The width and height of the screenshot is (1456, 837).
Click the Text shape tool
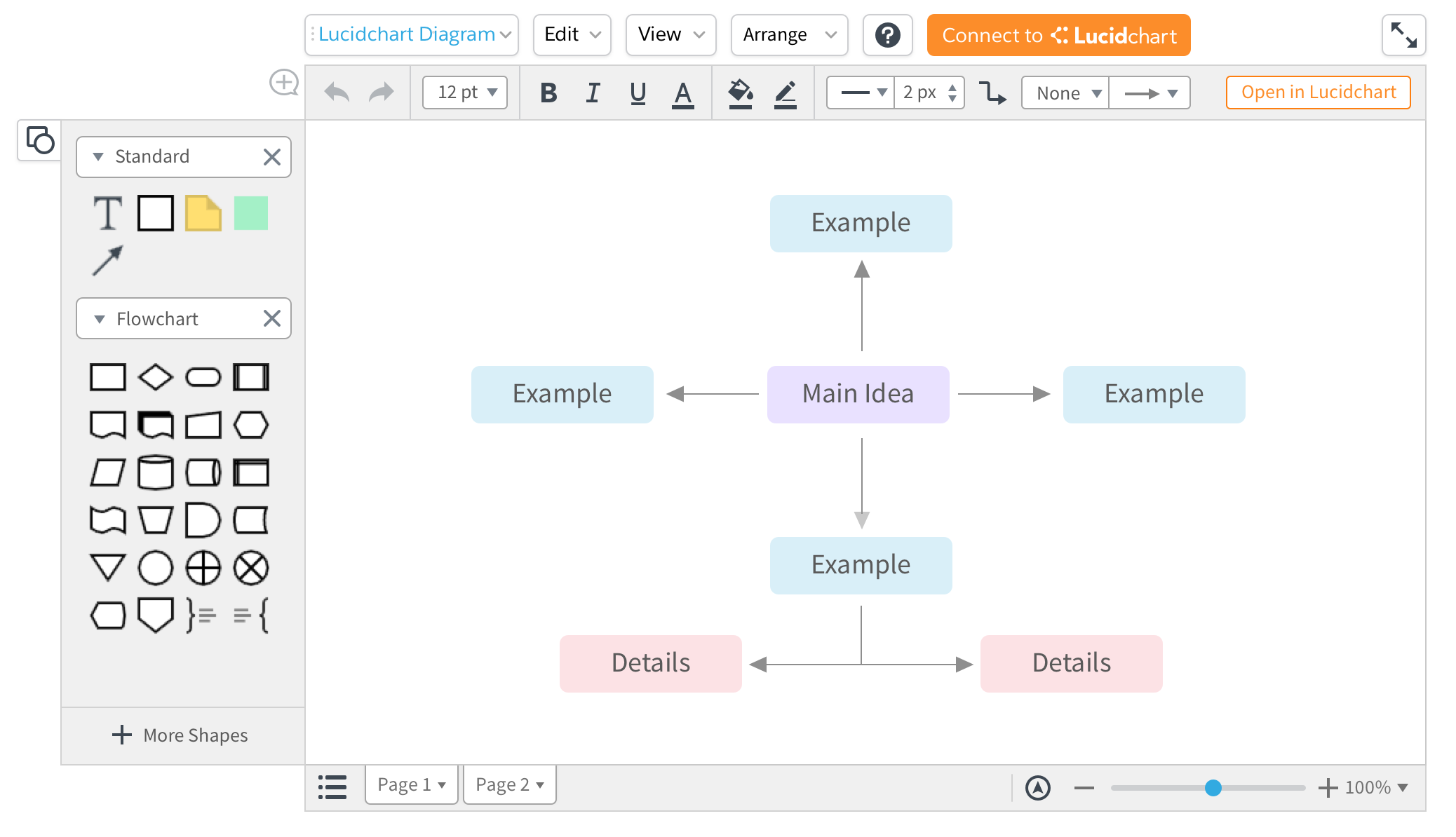click(x=108, y=213)
